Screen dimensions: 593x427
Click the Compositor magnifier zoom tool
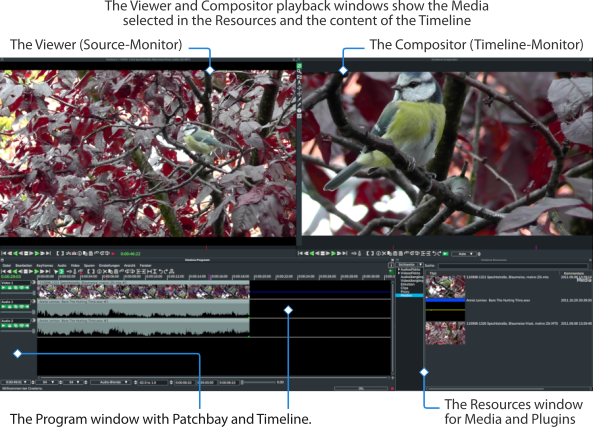click(x=299, y=71)
